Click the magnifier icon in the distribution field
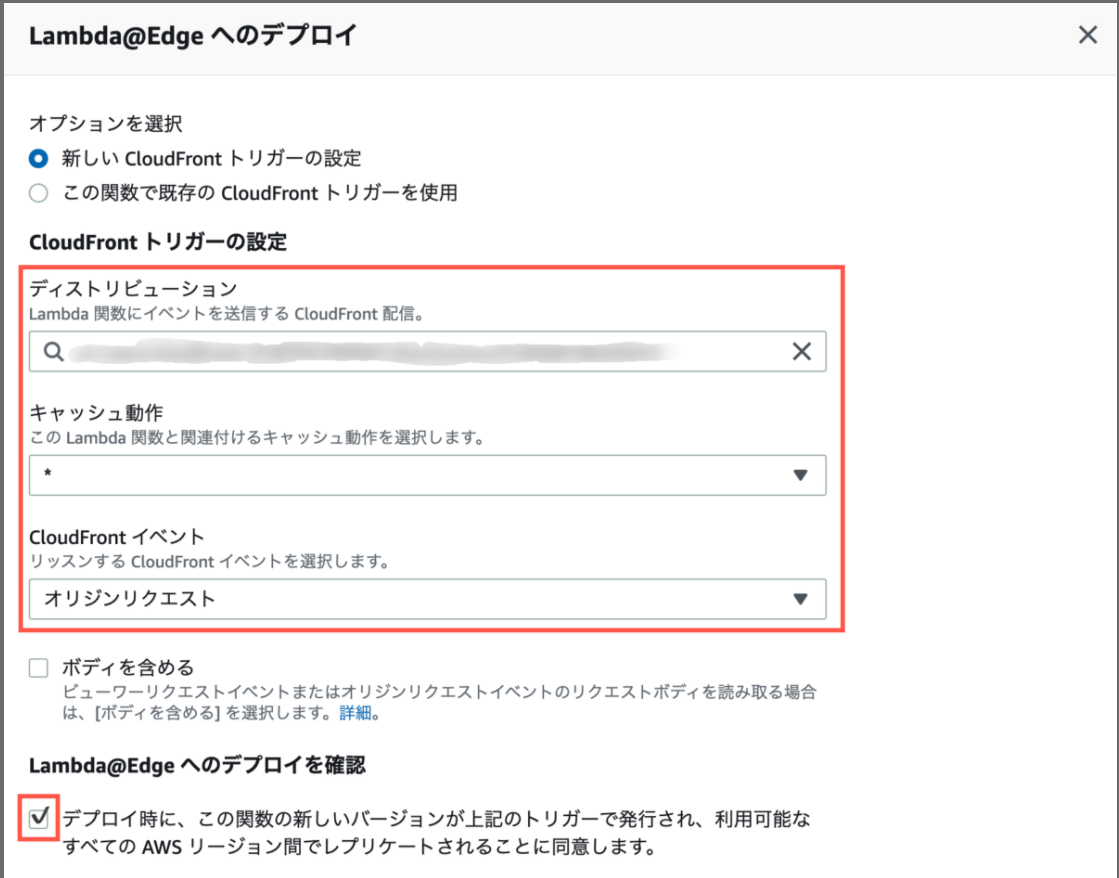 point(51,351)
